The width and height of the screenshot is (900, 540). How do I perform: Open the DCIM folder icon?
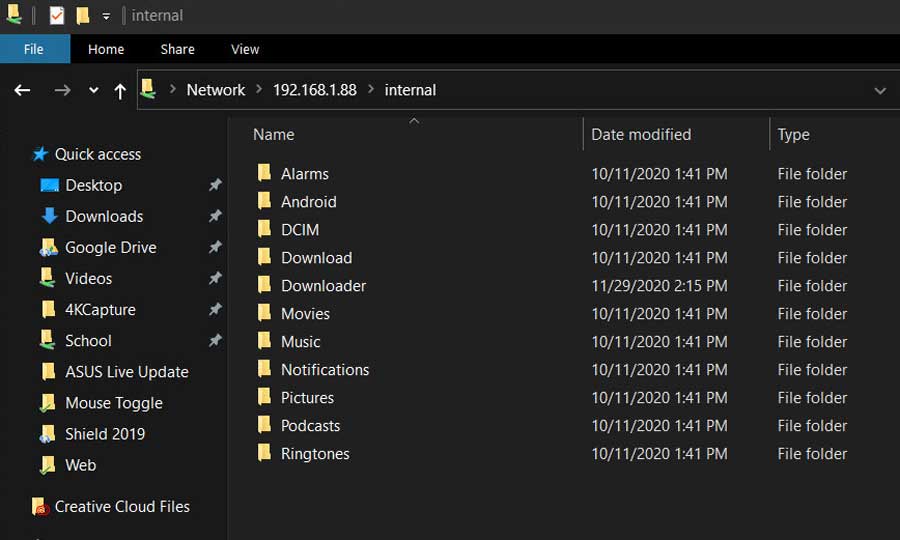264,229
